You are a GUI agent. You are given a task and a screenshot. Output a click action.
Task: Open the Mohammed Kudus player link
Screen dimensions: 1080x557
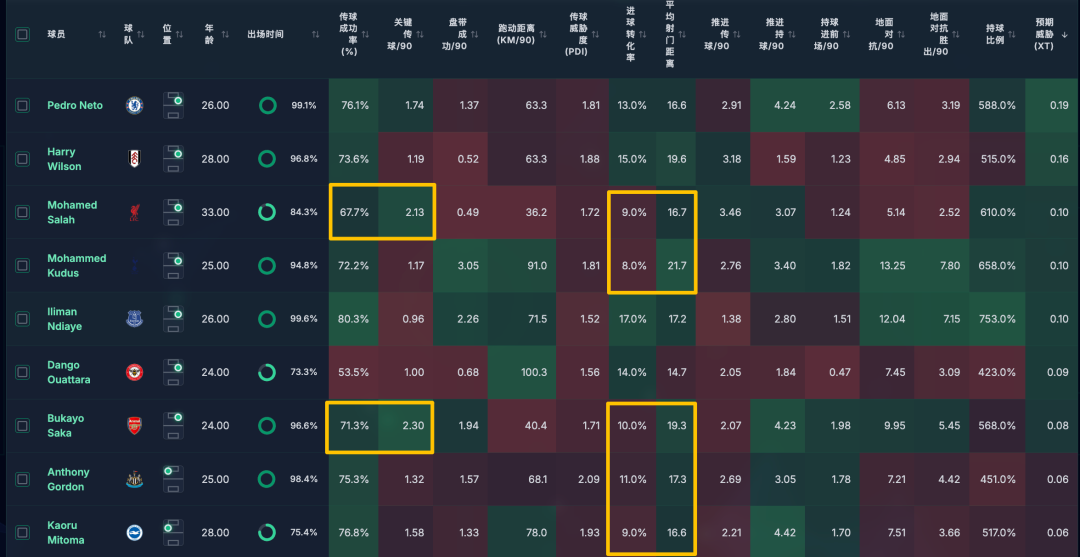[76, 265]
